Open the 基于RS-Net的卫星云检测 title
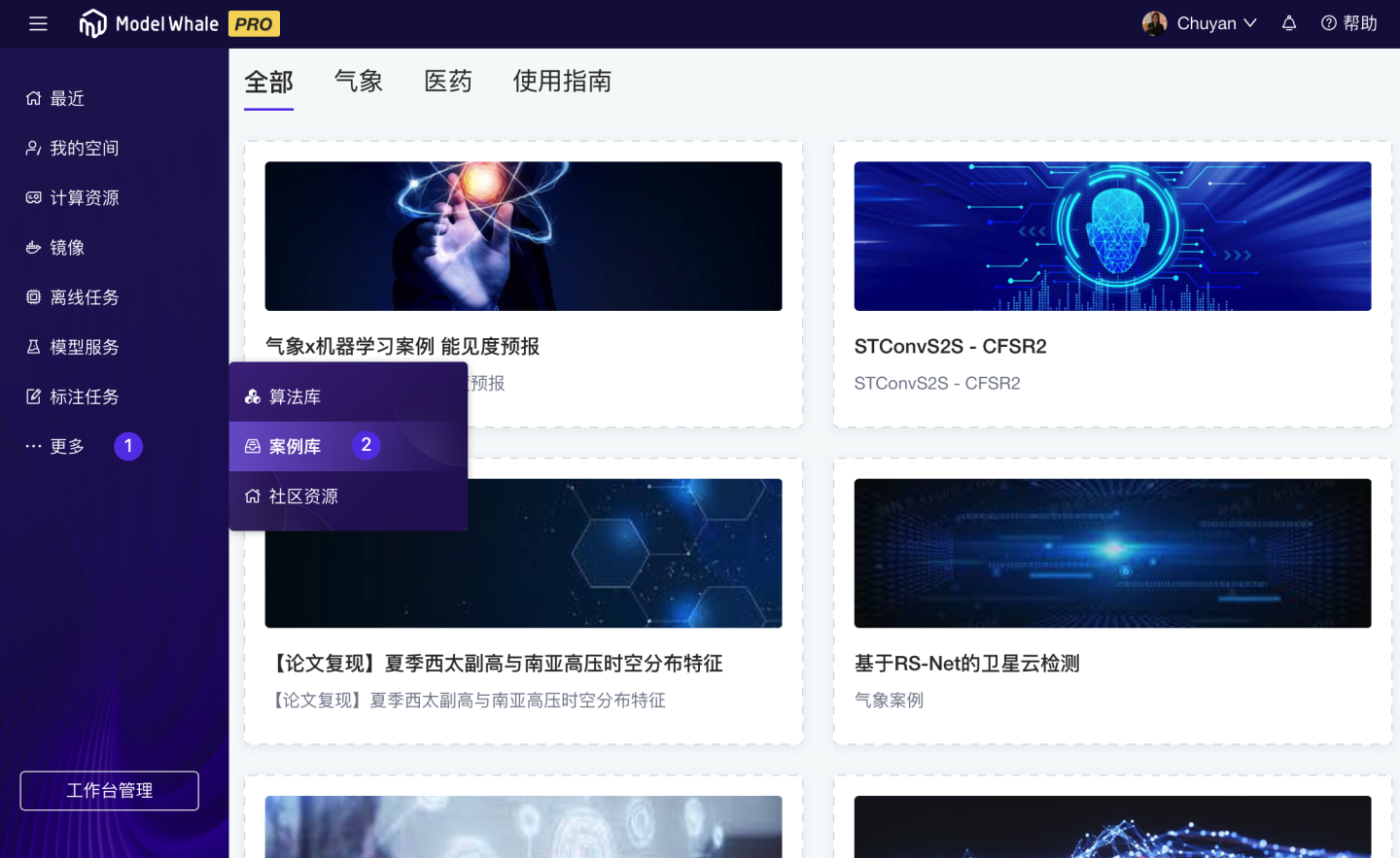1400x858 pixels. pyautogui.click(x=966, y=663)
